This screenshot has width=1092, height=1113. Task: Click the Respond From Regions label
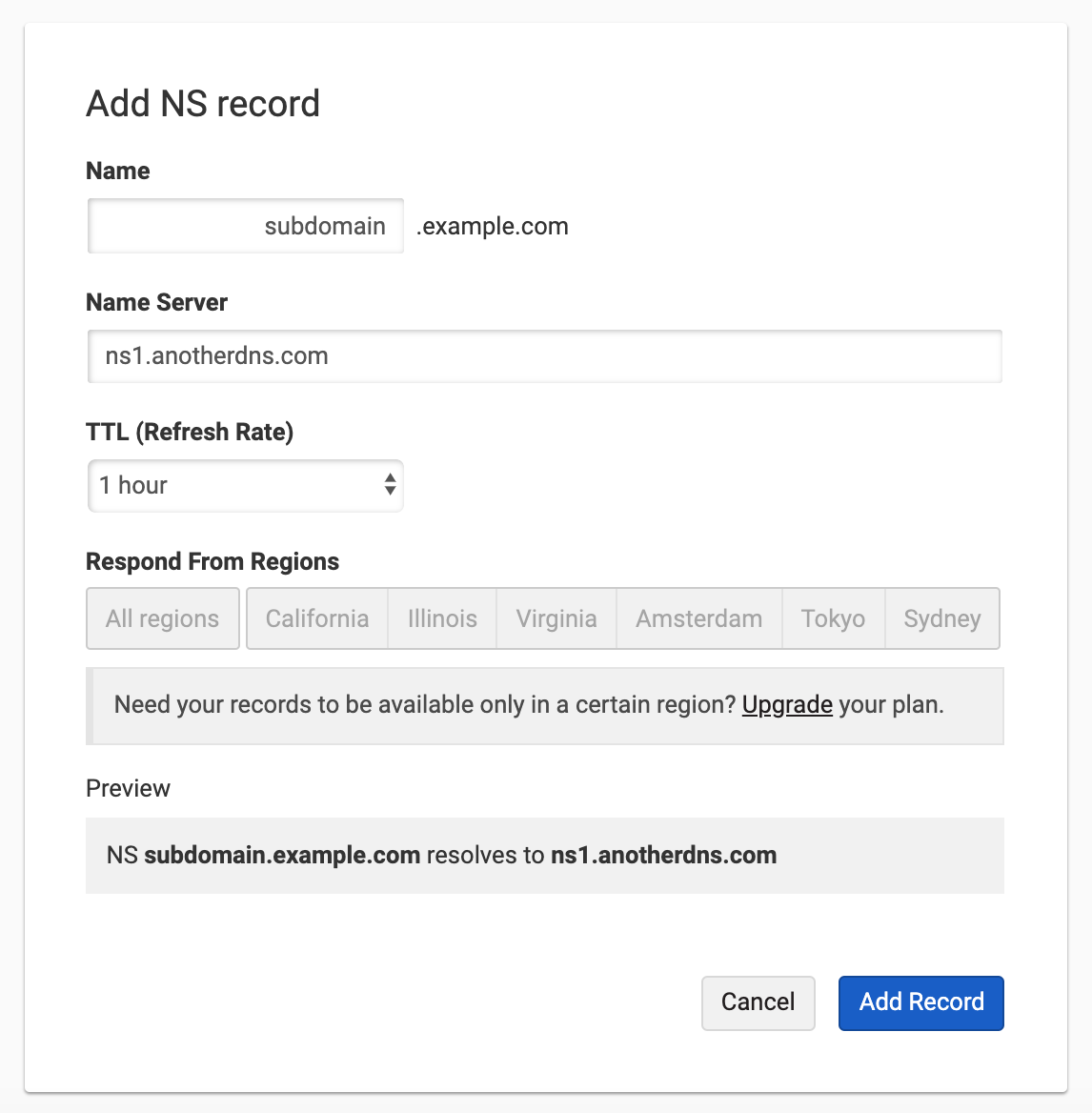[x=212, y=561]
